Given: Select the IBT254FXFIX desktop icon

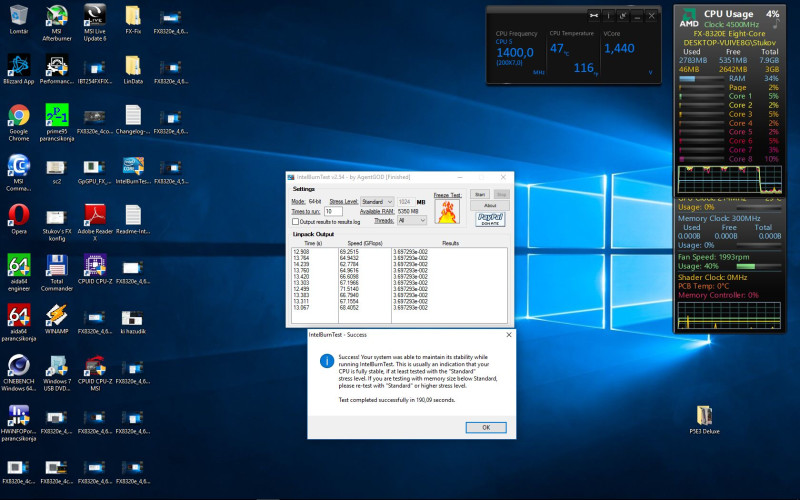Looking at the screenshot, I should 95,67.
